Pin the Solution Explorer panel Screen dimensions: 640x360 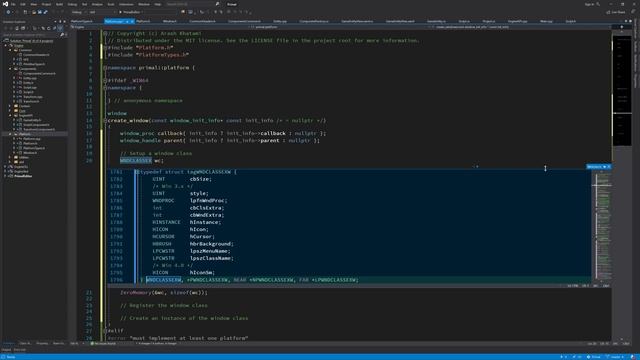click(60, 22)
